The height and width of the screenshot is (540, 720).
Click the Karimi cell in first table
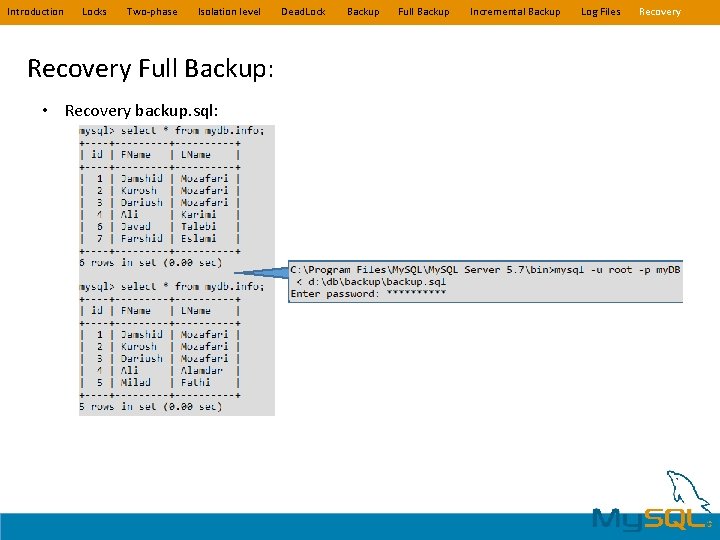click(198, 214)
